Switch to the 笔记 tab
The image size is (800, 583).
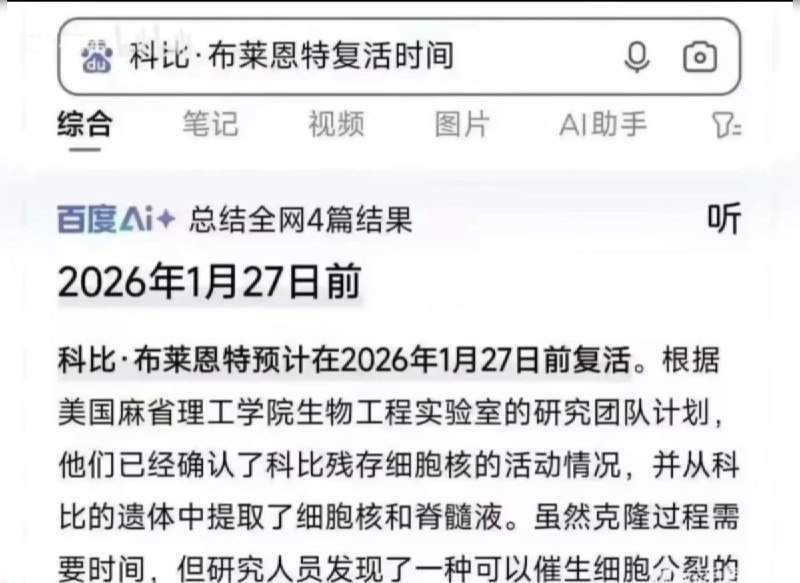[210, 124]
